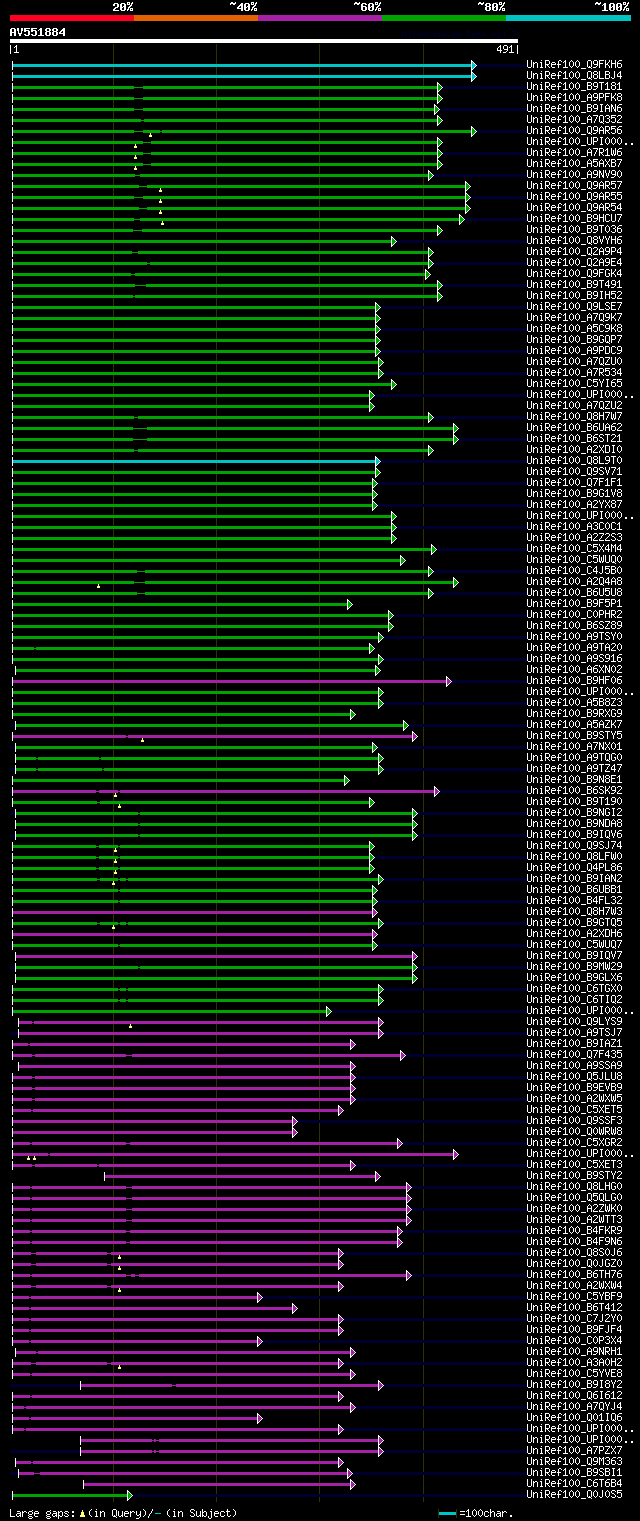Click the UniRef100_C0PHR2 hit
This screenshot has width=640, height=1521.
coord(574,614)
